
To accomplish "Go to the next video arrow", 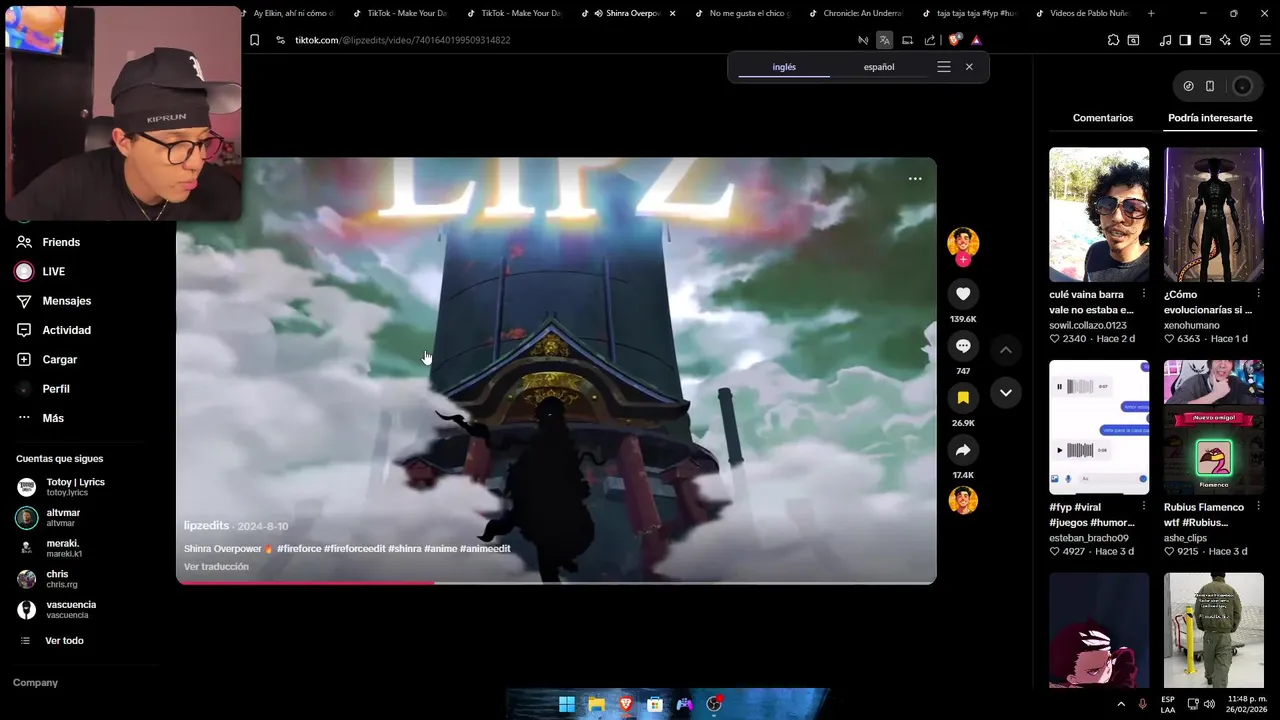I will [x=1006, y=393].
